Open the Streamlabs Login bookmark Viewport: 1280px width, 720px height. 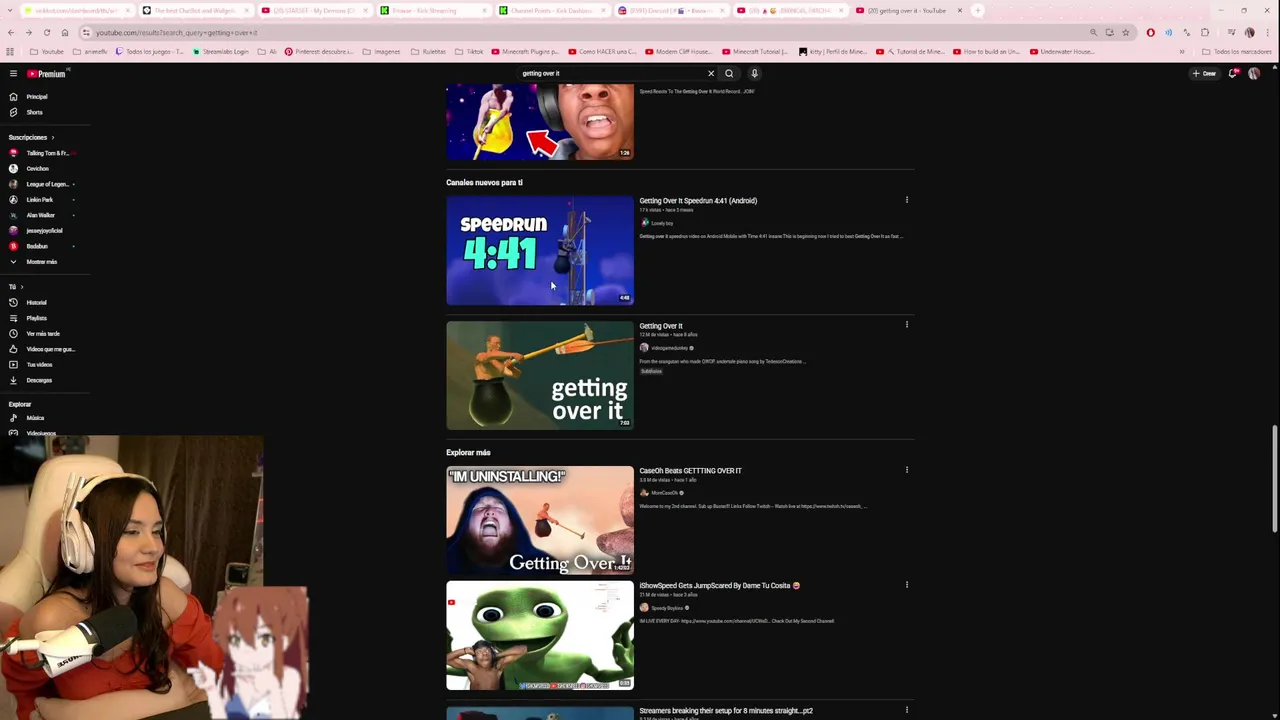[222, 52]
